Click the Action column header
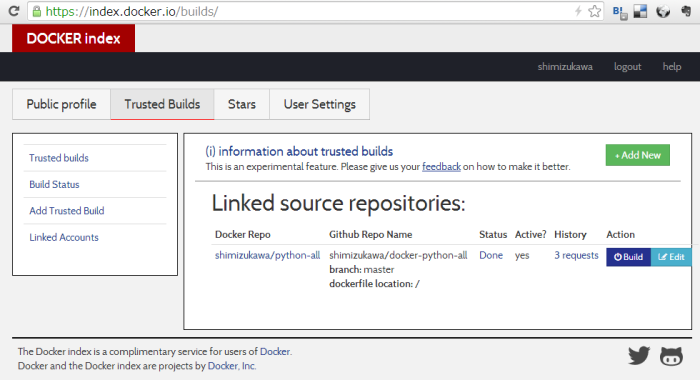 620,234
